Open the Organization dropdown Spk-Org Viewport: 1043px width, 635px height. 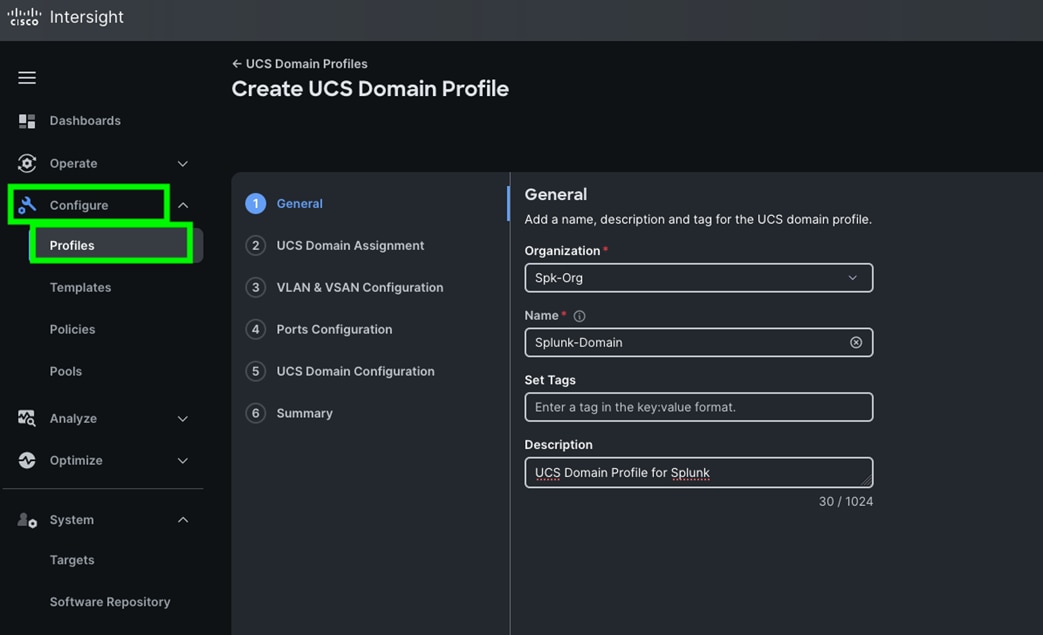pyautogui.click(x=698, y=278)
